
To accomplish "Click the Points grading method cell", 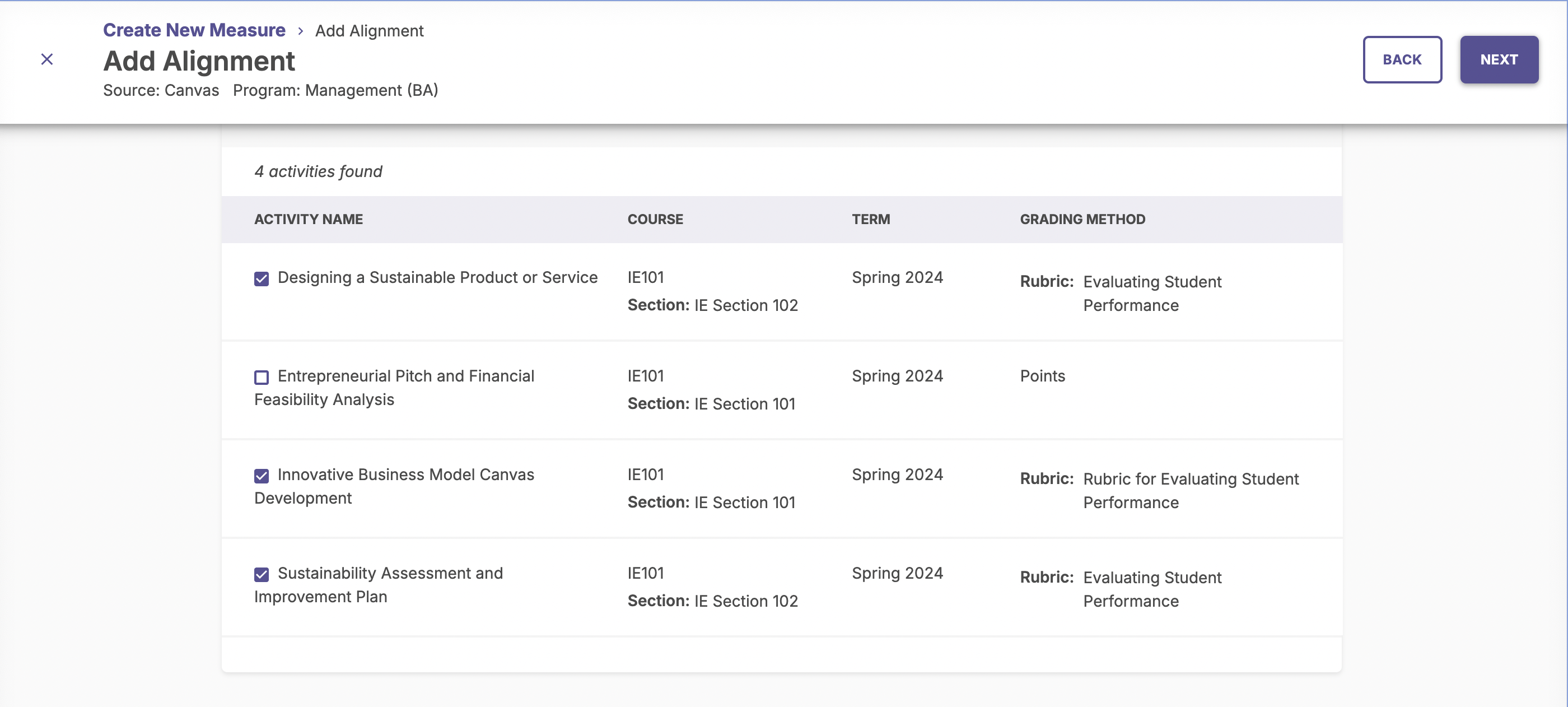I will click(x=1042, y=376).
